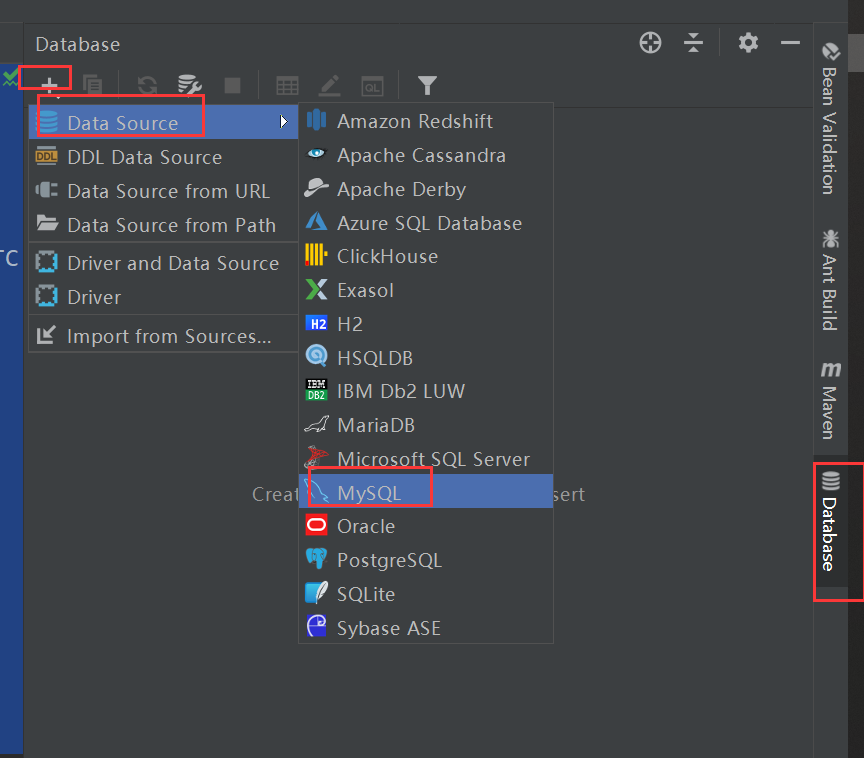The height and width of the screenshot is (758, 864).
Task: Click the Filter funnel icon
Action: click(x=427, y=85)
